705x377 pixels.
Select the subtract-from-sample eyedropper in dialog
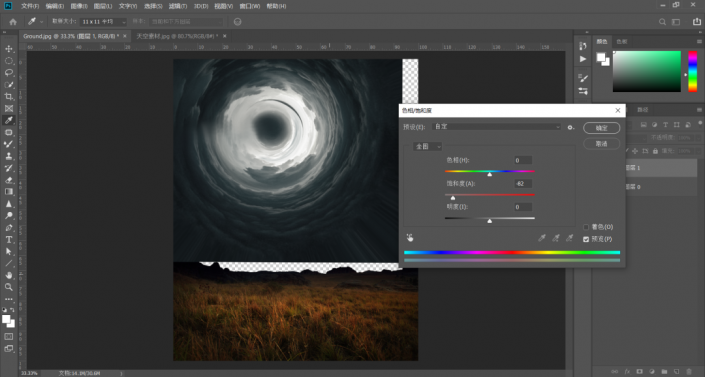569,238
